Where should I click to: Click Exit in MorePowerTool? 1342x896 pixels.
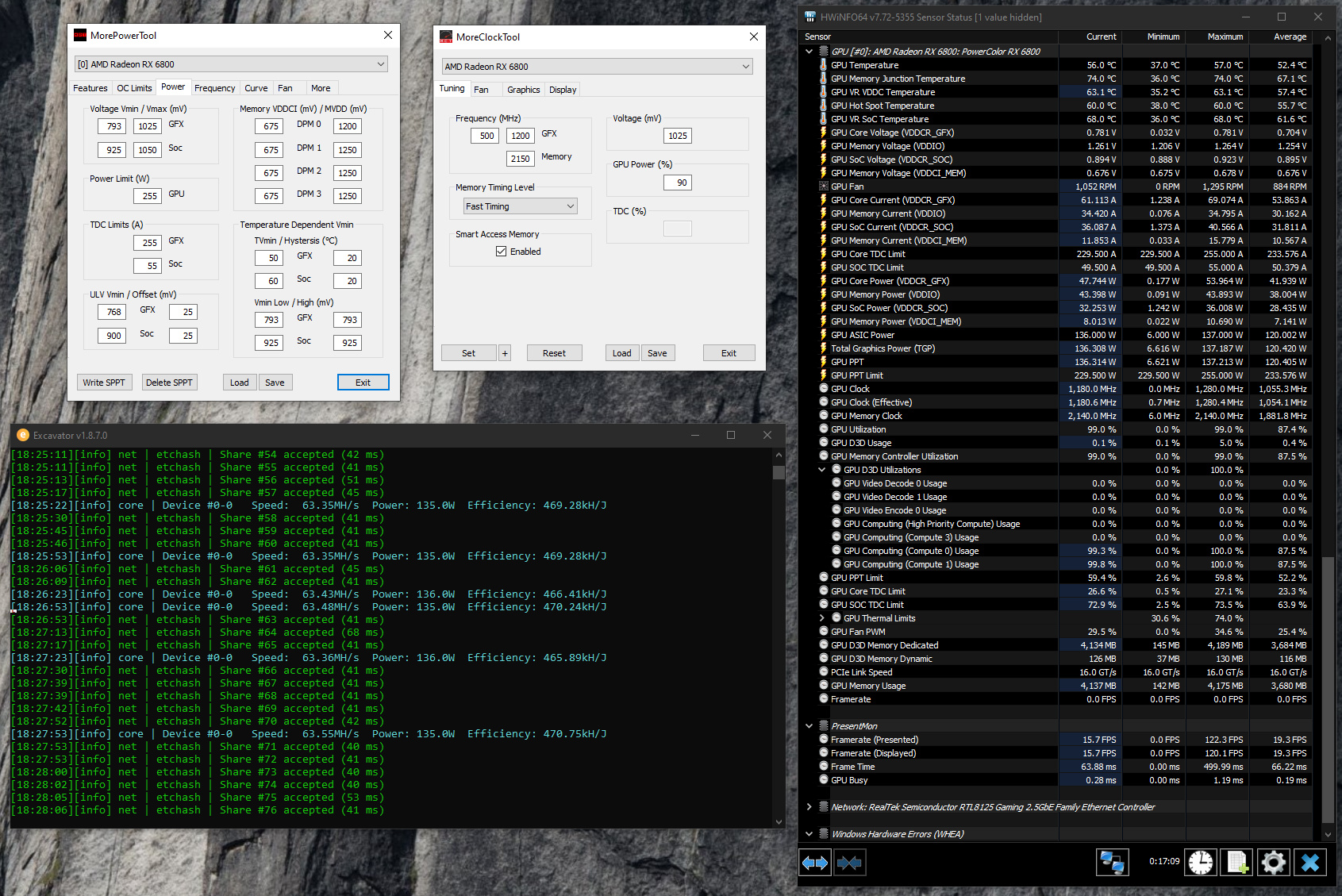(x=363, y=383)
